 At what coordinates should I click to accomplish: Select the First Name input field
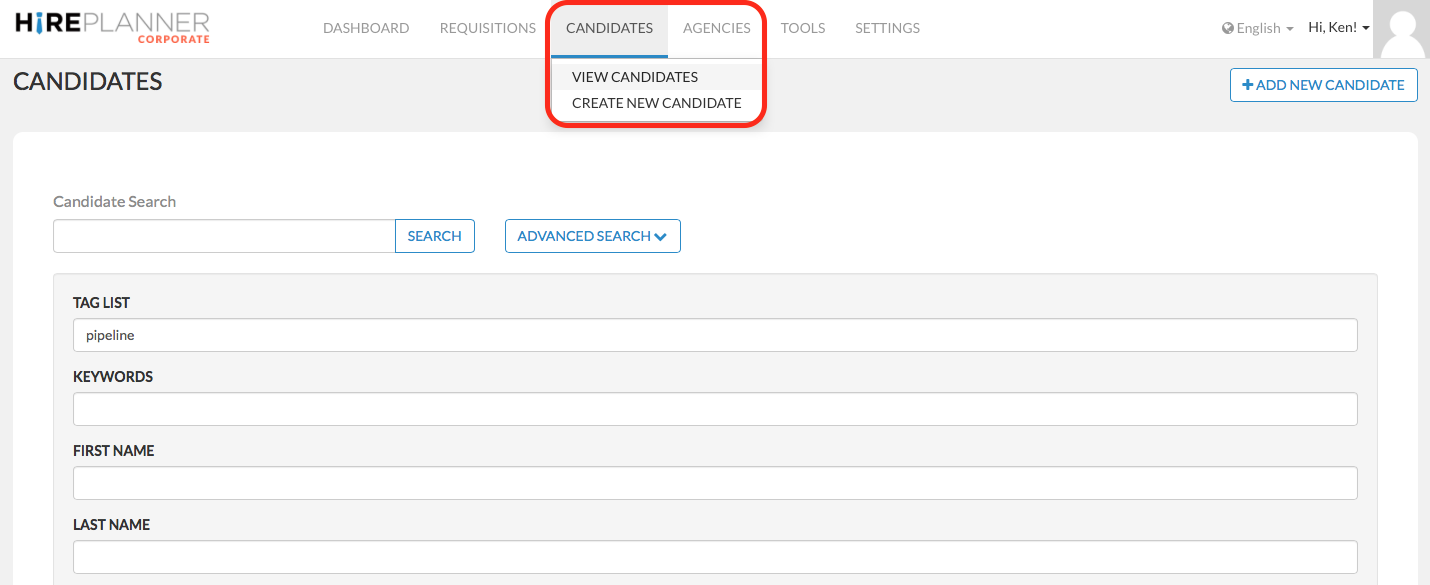coord(715,483)
